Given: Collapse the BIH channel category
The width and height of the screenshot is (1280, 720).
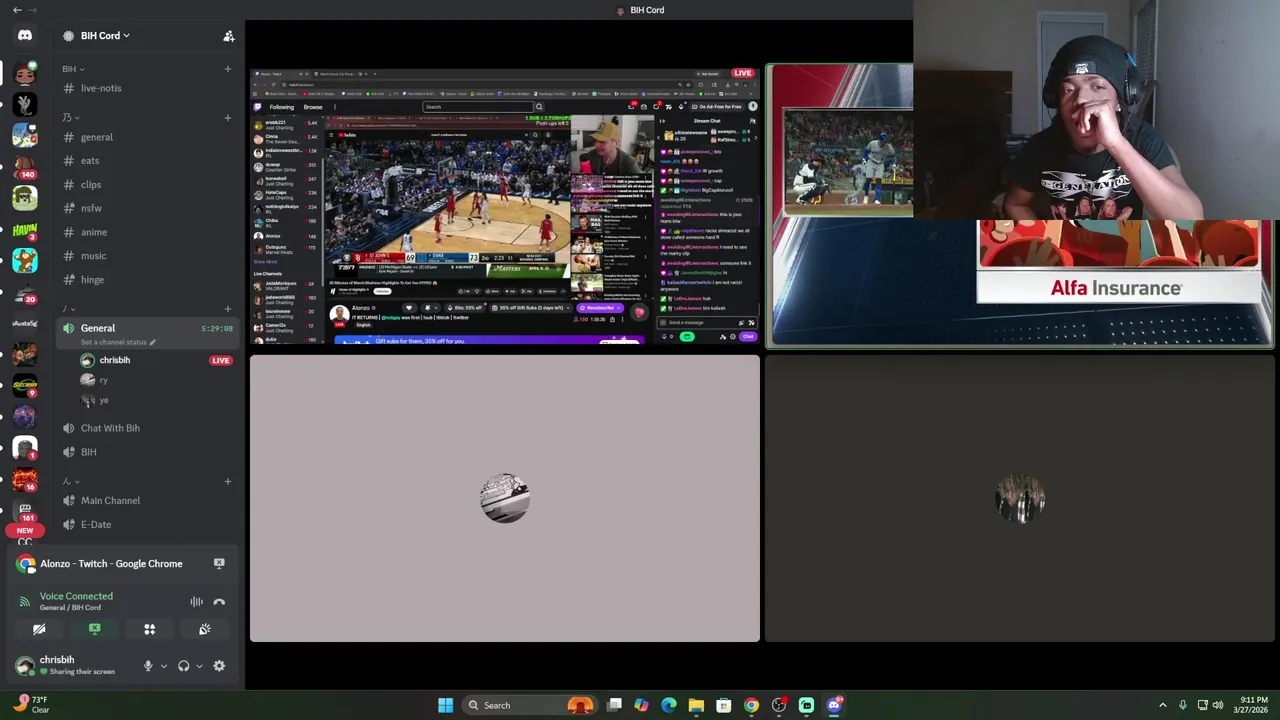Looking at the screenshot, I should click(x=73, y=69).
